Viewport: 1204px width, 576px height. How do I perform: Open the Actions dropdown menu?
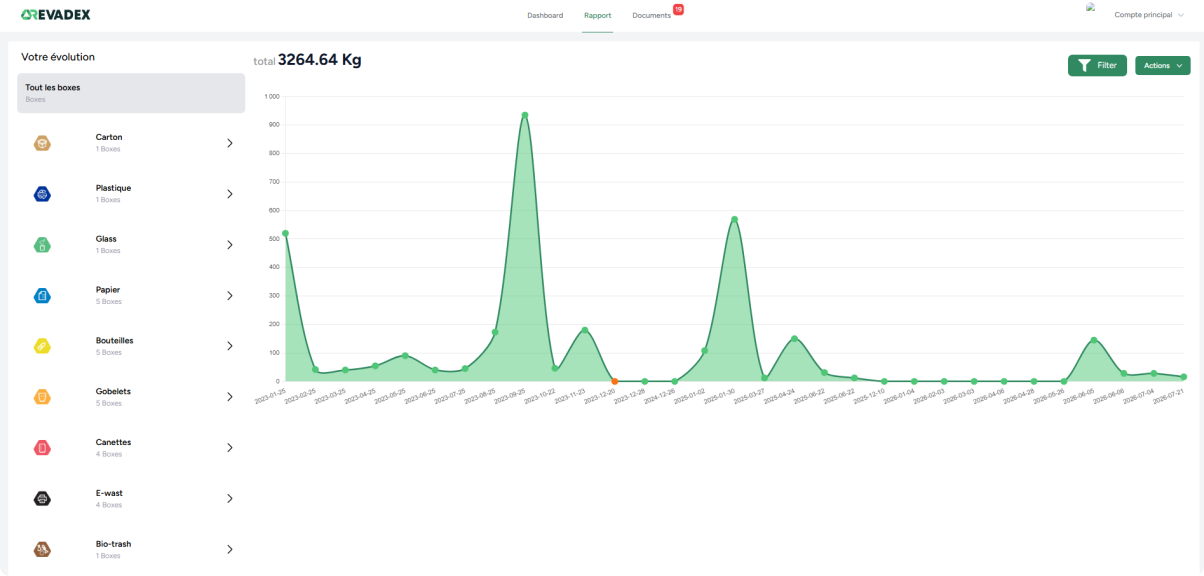1163,65
